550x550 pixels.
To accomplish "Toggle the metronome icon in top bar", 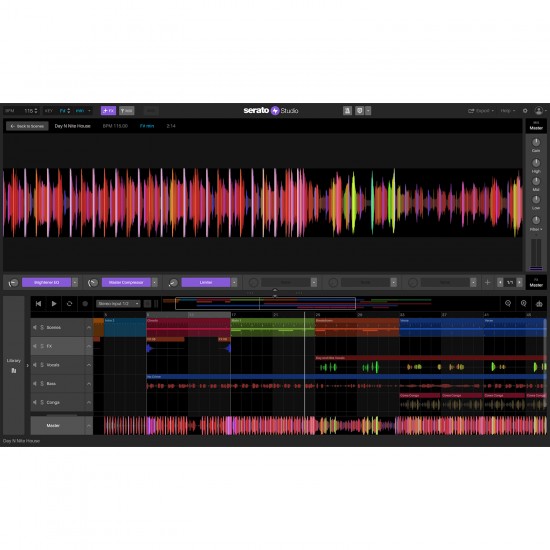I will (x=347, y=111).
